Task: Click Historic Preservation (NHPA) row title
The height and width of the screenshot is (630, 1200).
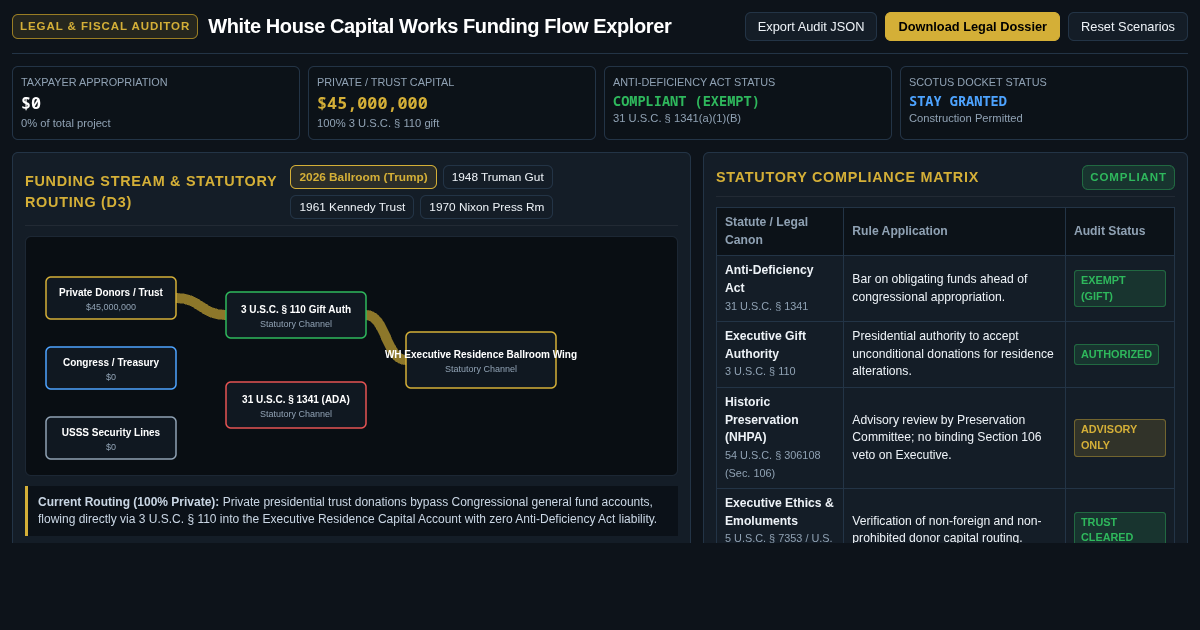Action: tap(762, 420)
